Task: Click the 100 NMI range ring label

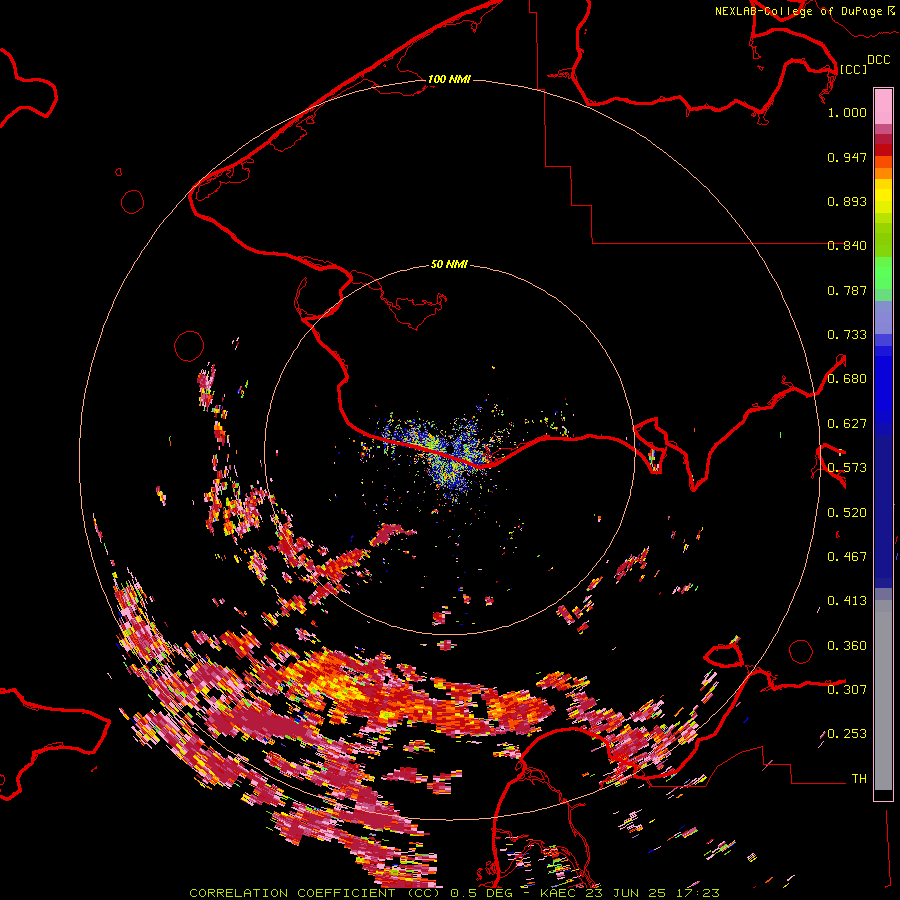Action: (x=449, y=79)
